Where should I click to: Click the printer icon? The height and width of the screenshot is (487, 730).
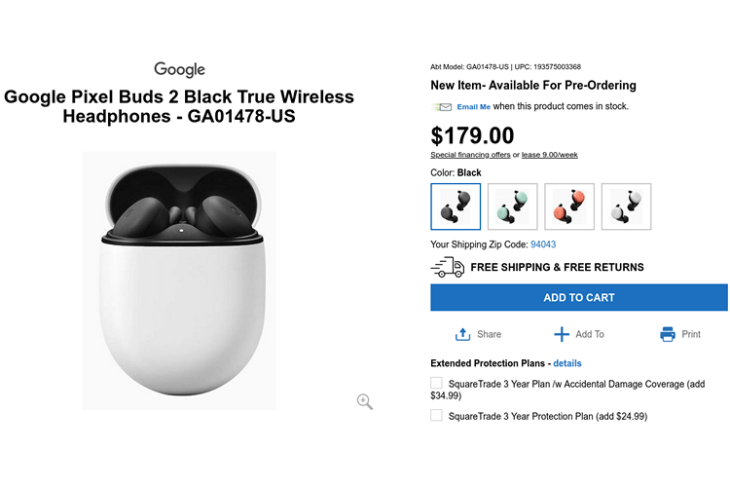(668, 334)
